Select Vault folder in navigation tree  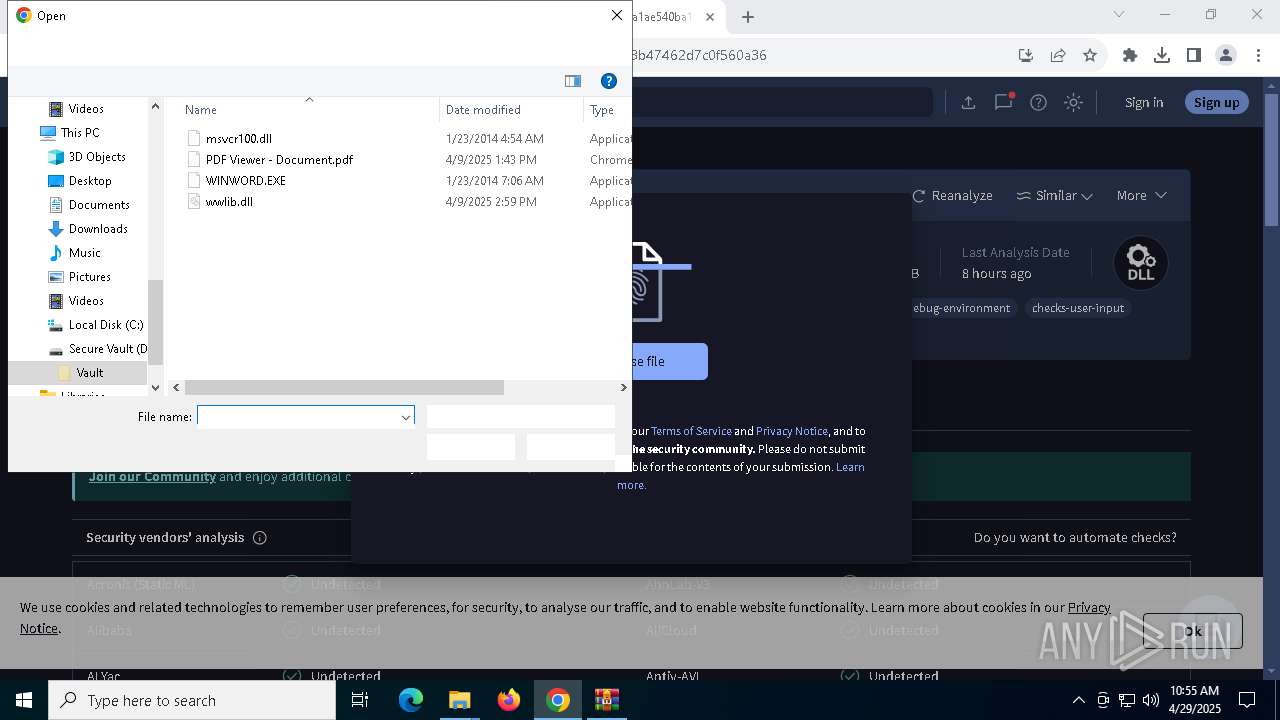(x=89, y=373)
